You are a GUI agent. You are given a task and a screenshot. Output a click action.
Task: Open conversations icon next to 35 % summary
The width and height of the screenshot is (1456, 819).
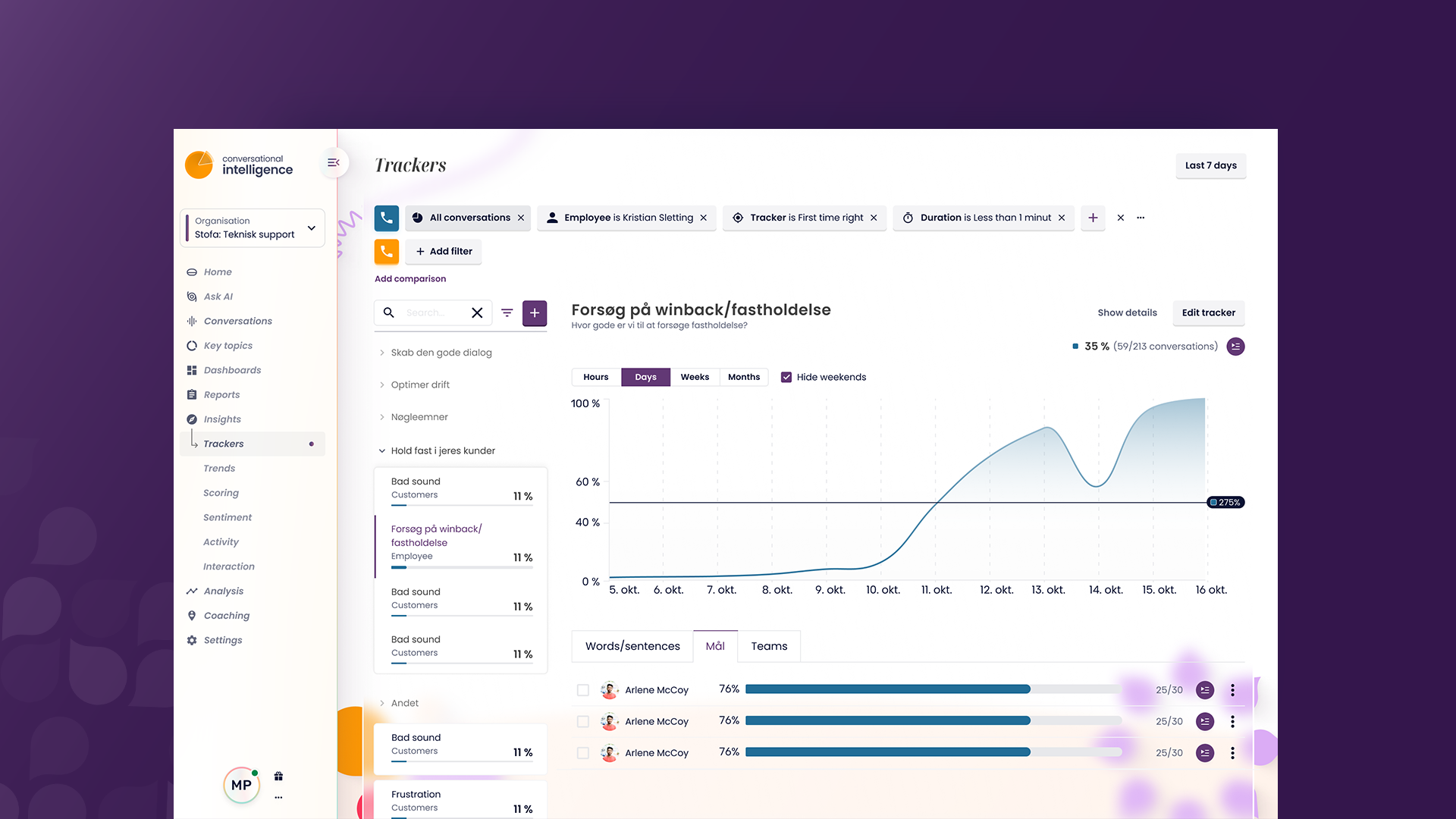pos(1235,347)
